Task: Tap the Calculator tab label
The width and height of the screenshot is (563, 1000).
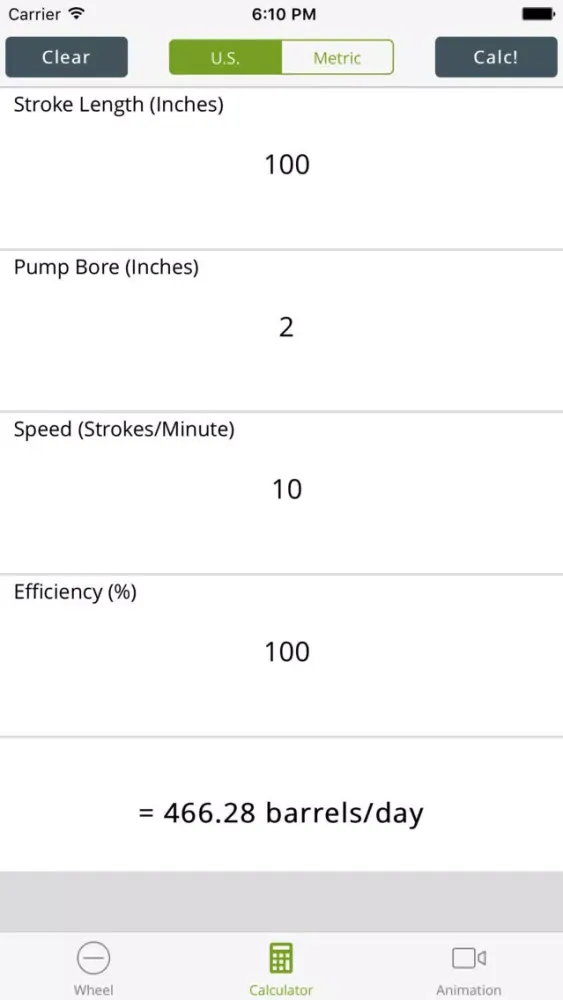Action: coord(281,990)
